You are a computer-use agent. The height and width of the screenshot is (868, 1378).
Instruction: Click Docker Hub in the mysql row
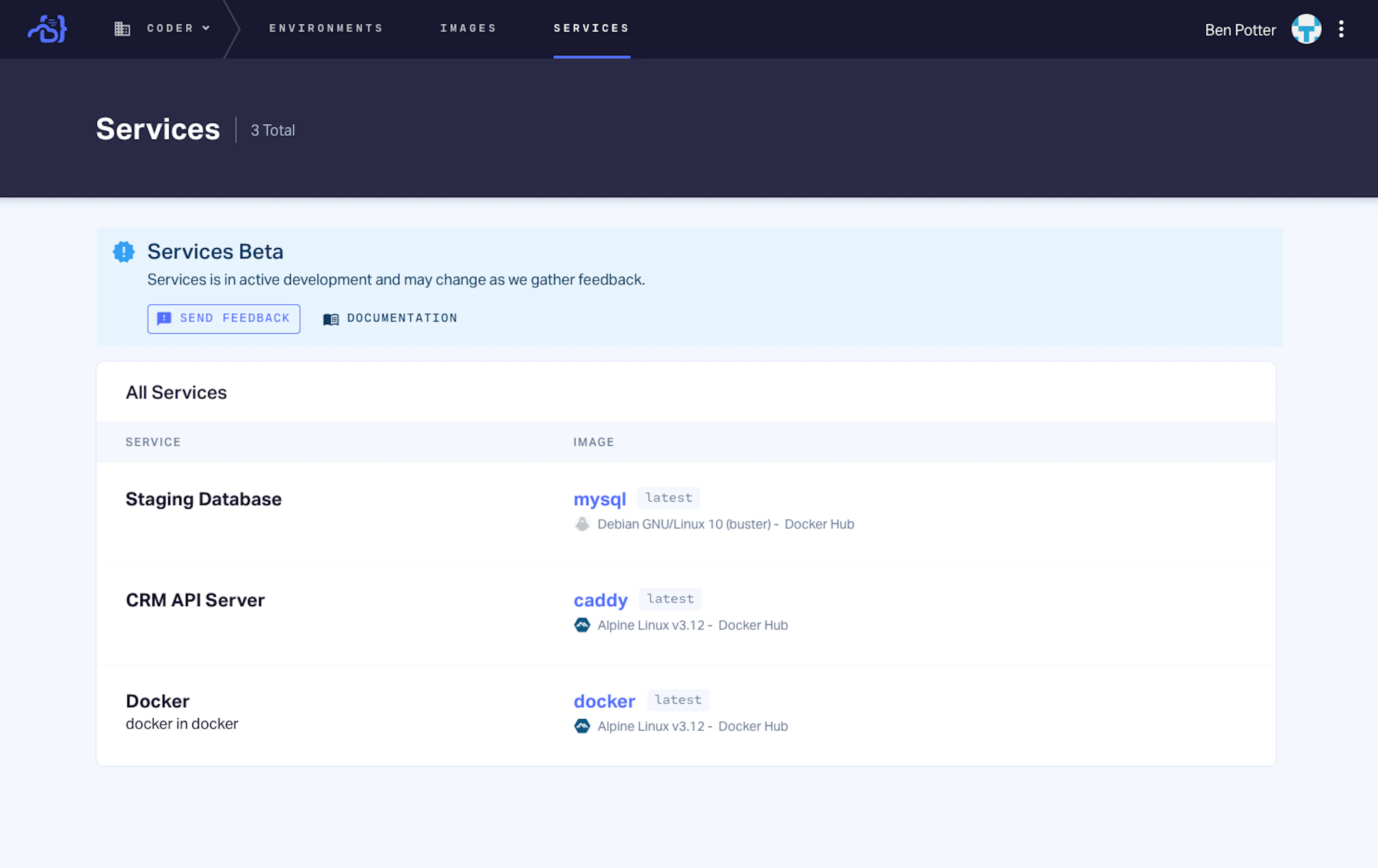[819, 524]
